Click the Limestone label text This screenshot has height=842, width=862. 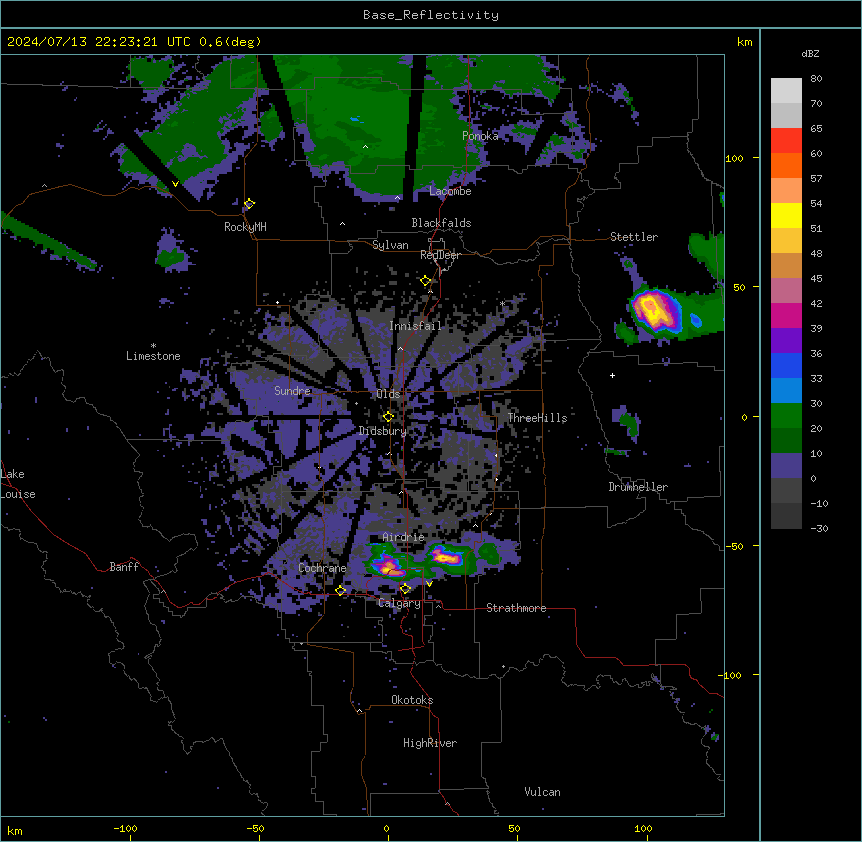[x=153, y=356]
